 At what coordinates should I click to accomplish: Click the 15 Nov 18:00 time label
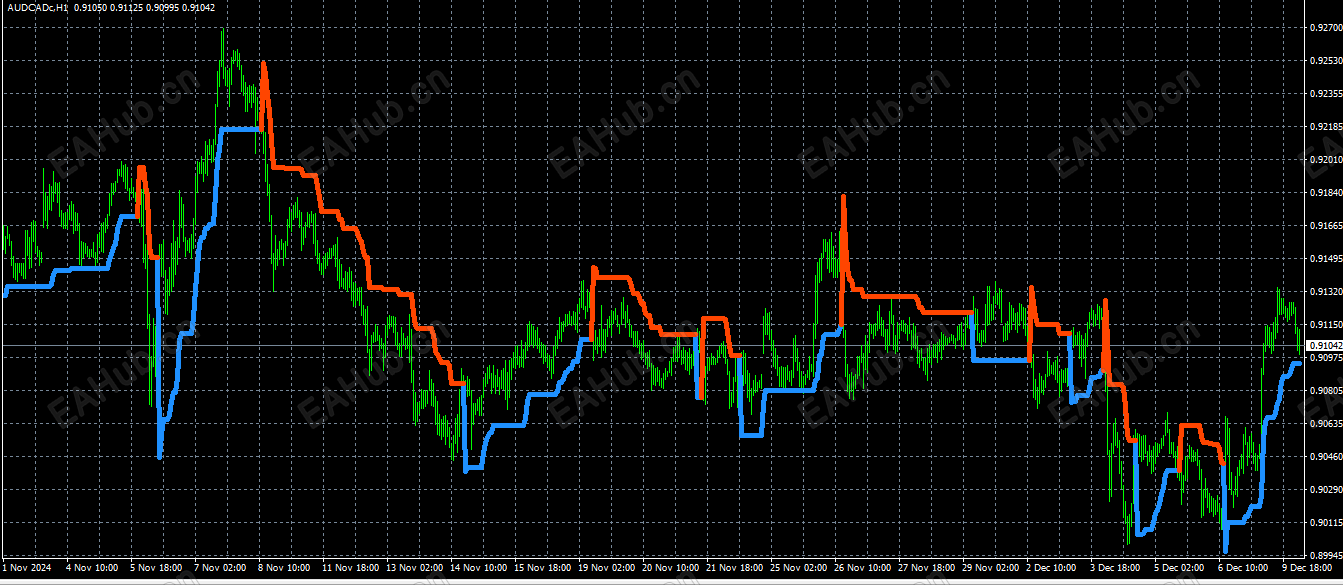click(543, 567)
